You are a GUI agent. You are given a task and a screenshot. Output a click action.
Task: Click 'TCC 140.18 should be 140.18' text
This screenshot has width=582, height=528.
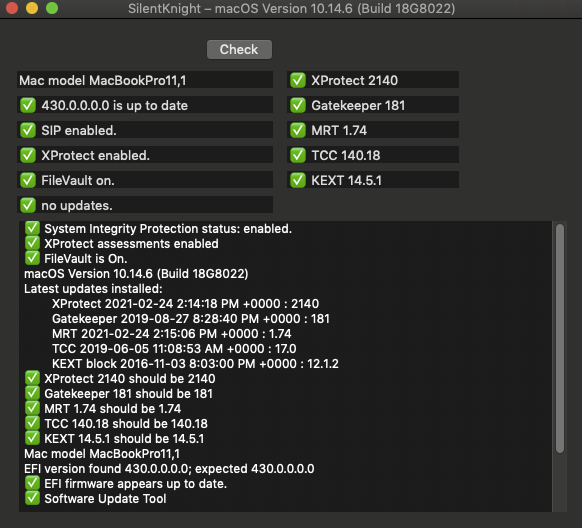coord(126,424)
